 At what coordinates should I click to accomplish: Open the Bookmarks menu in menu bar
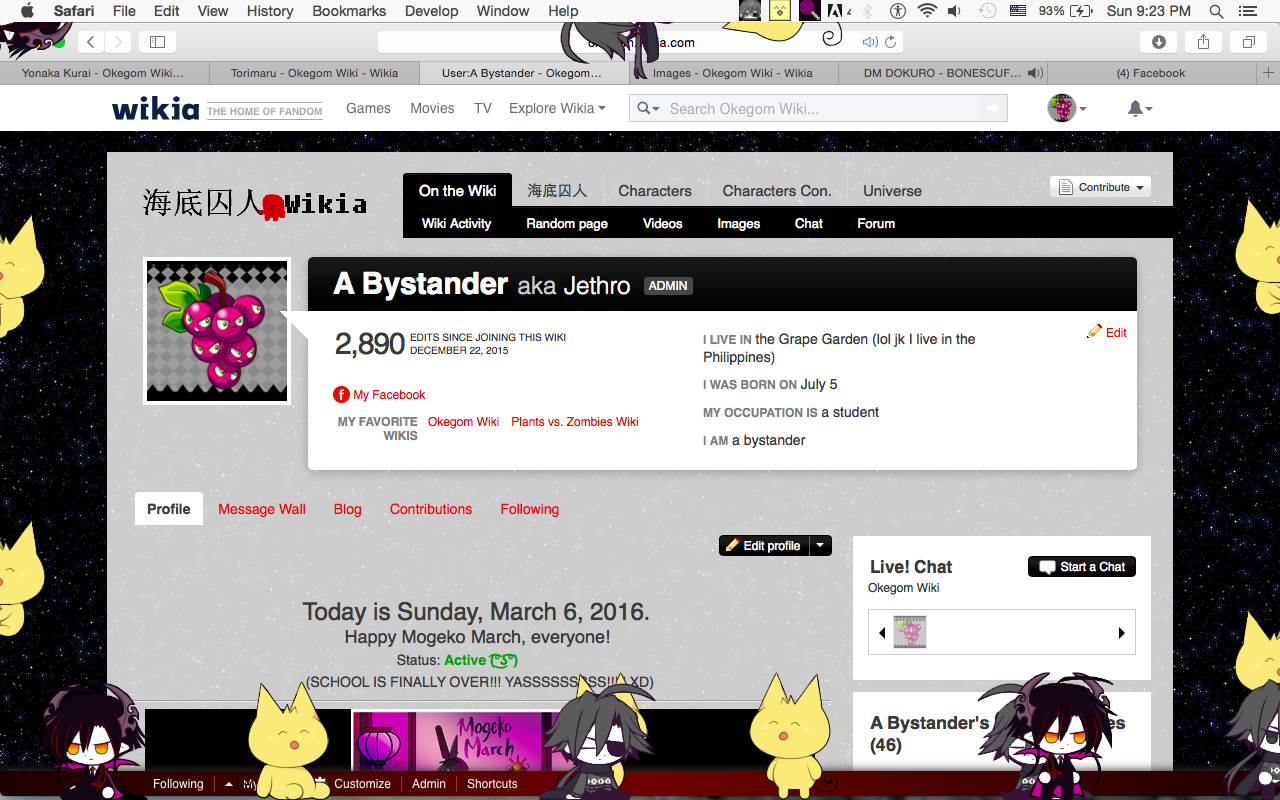[349, 11]
